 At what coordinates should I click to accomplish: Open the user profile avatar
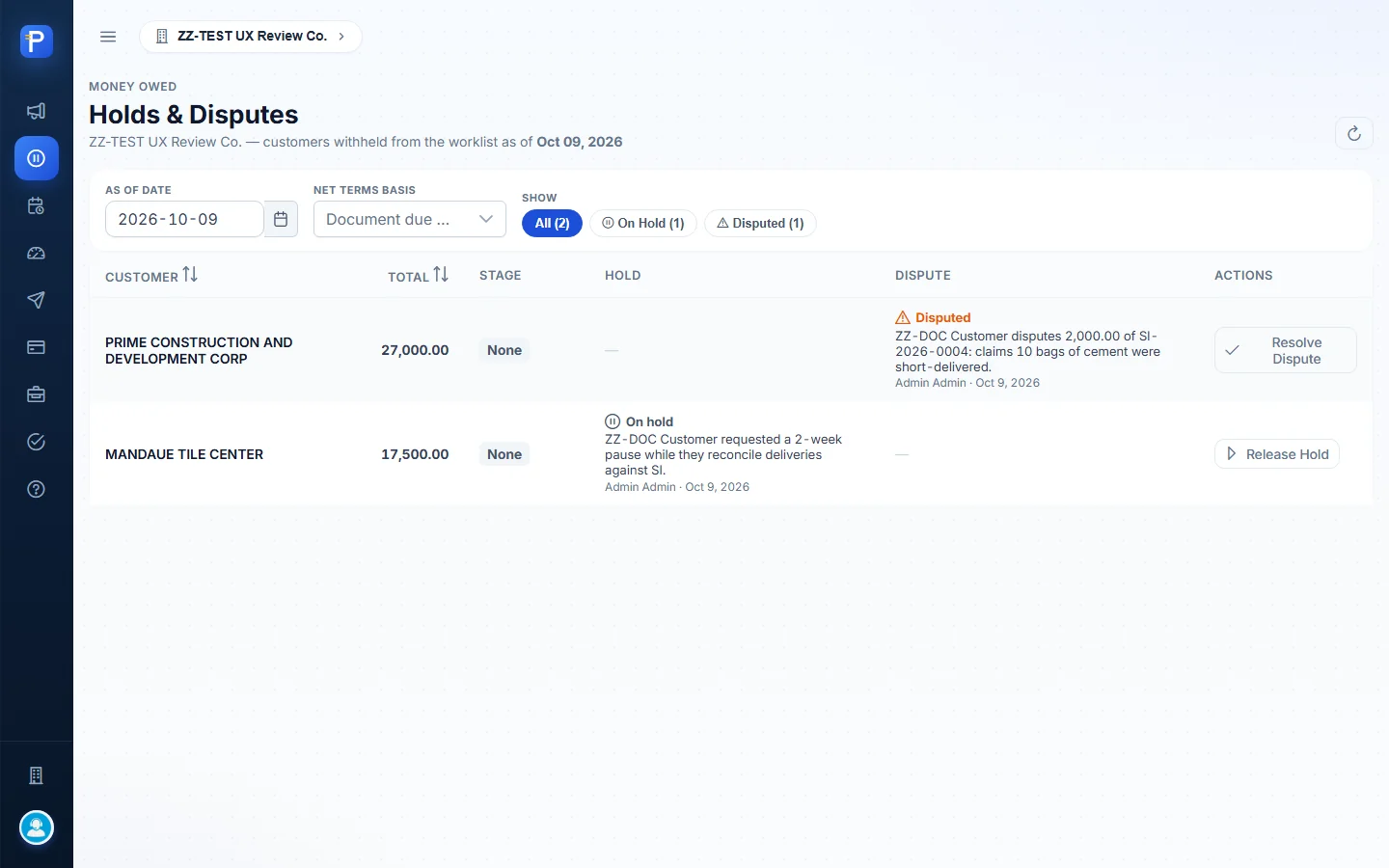[37, 827]
